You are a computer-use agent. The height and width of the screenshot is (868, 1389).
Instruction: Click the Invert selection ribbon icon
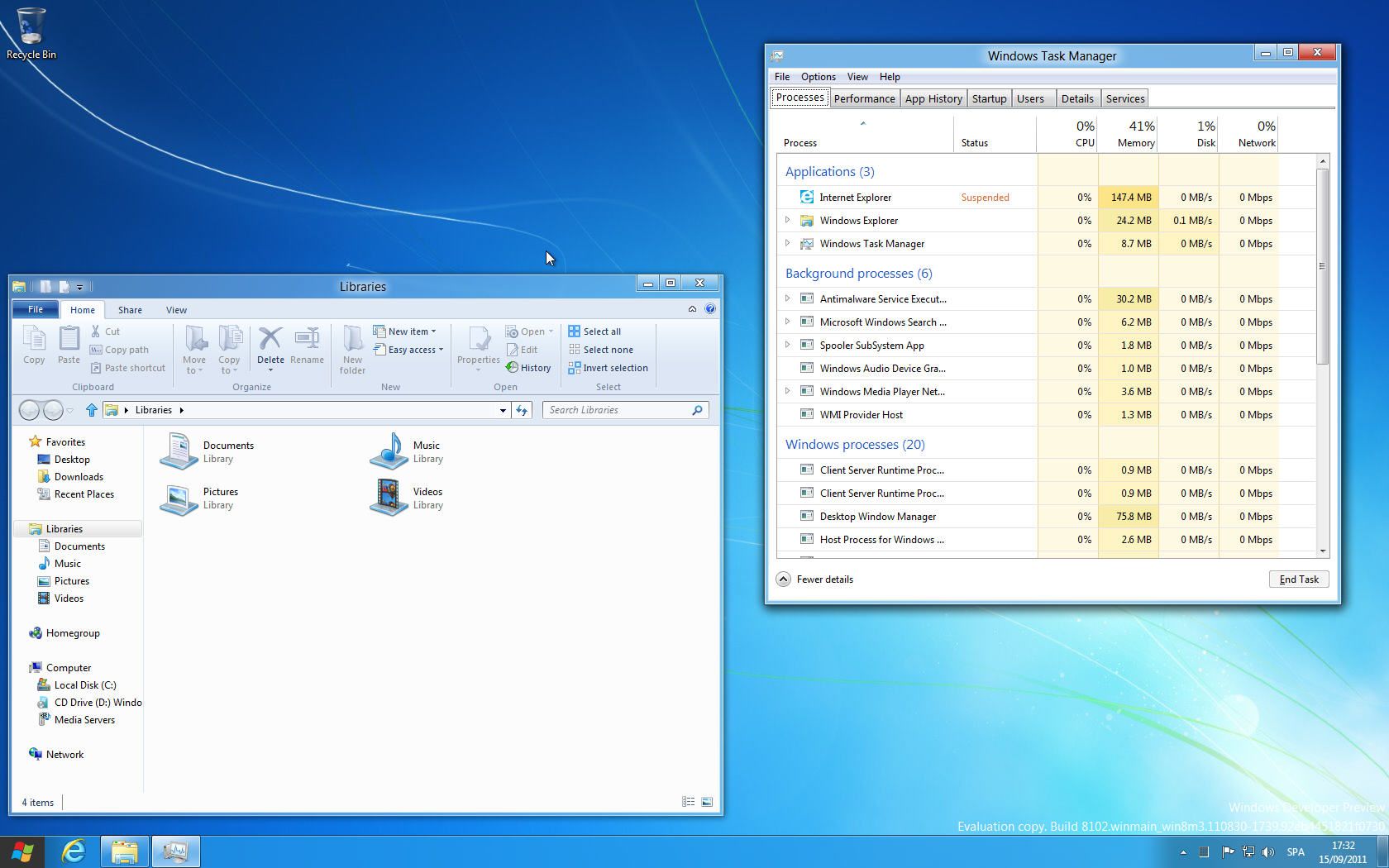[x=574, y=368]
